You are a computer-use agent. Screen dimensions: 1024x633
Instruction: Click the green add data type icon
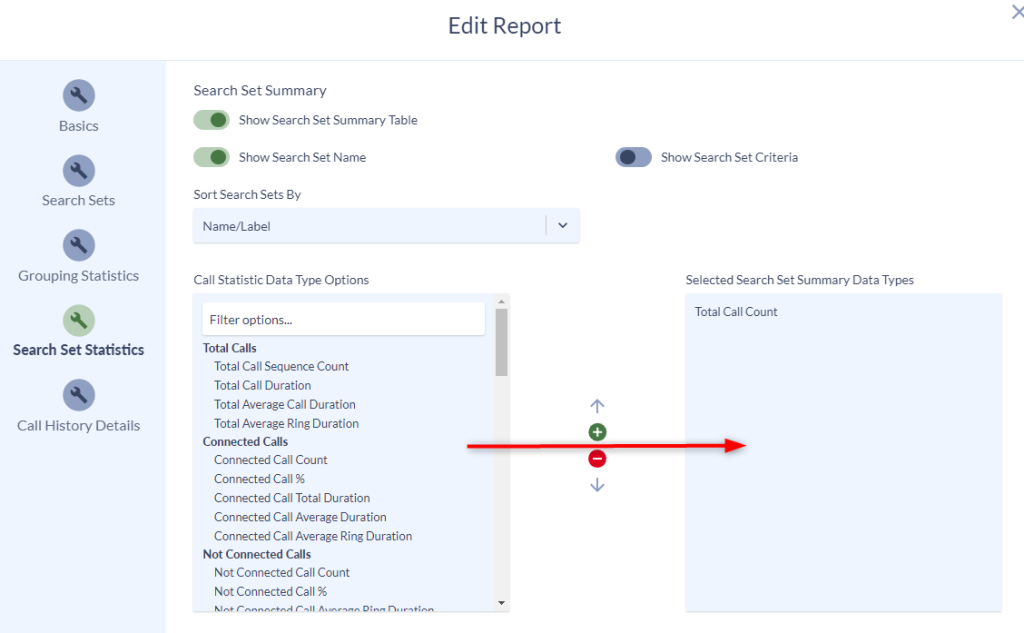pyautogui.click(x=597, y=432)
